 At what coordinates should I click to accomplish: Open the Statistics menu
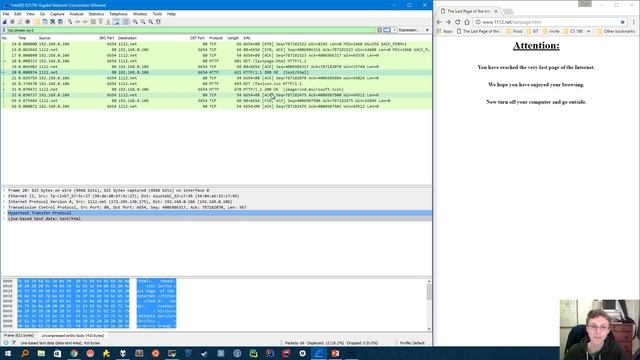point(96,14)
